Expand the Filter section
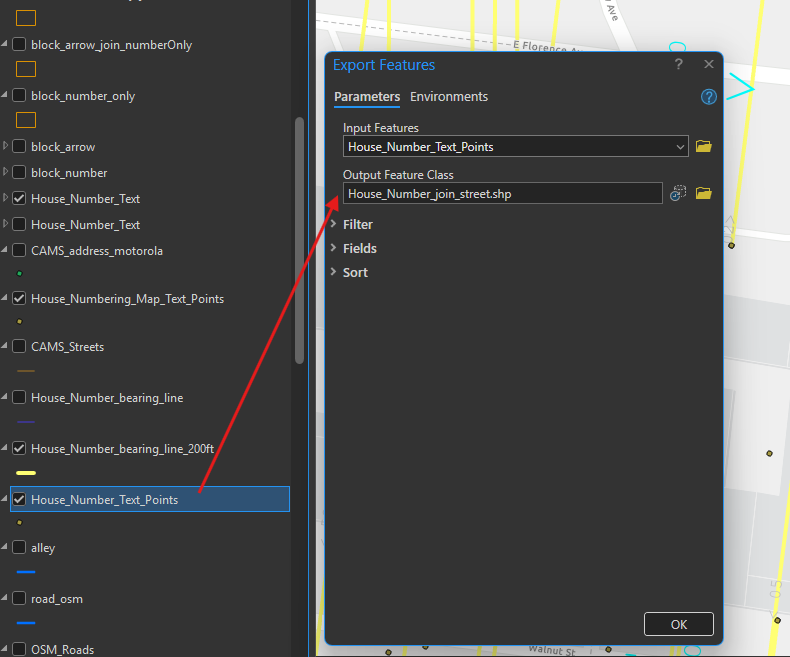Viewport: 790px width, 657px height. (333, 224)
